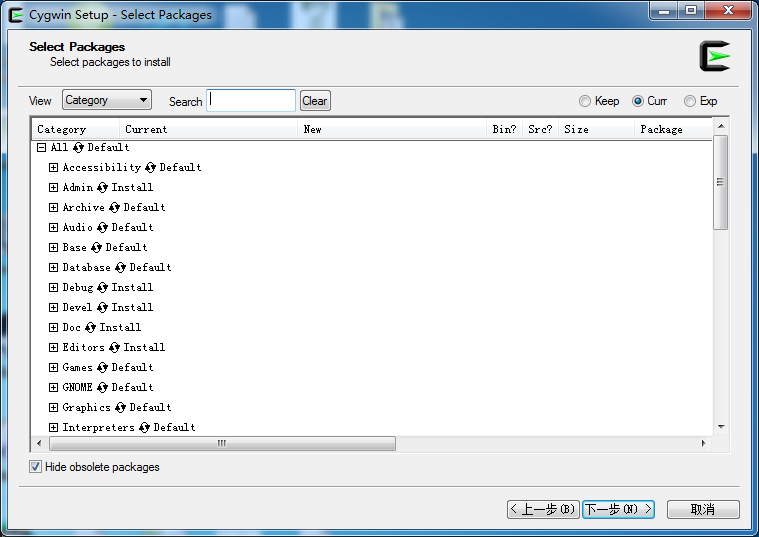The width and height of the screenshot is (759, 537).
Task: Expand the GNOME category
Action: click(53, 387)
